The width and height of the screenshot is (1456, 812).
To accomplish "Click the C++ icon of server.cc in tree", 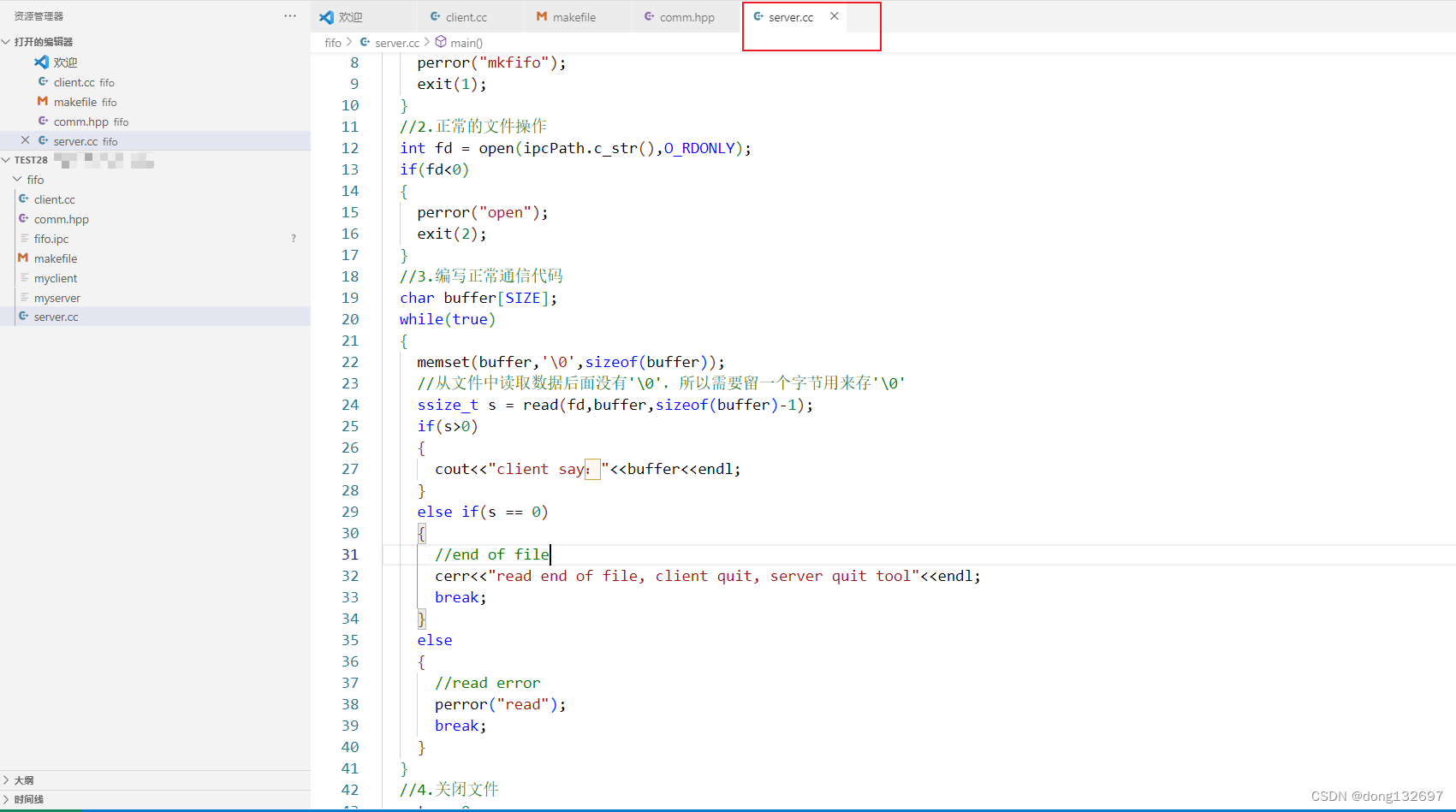I will tap(24, 316).
